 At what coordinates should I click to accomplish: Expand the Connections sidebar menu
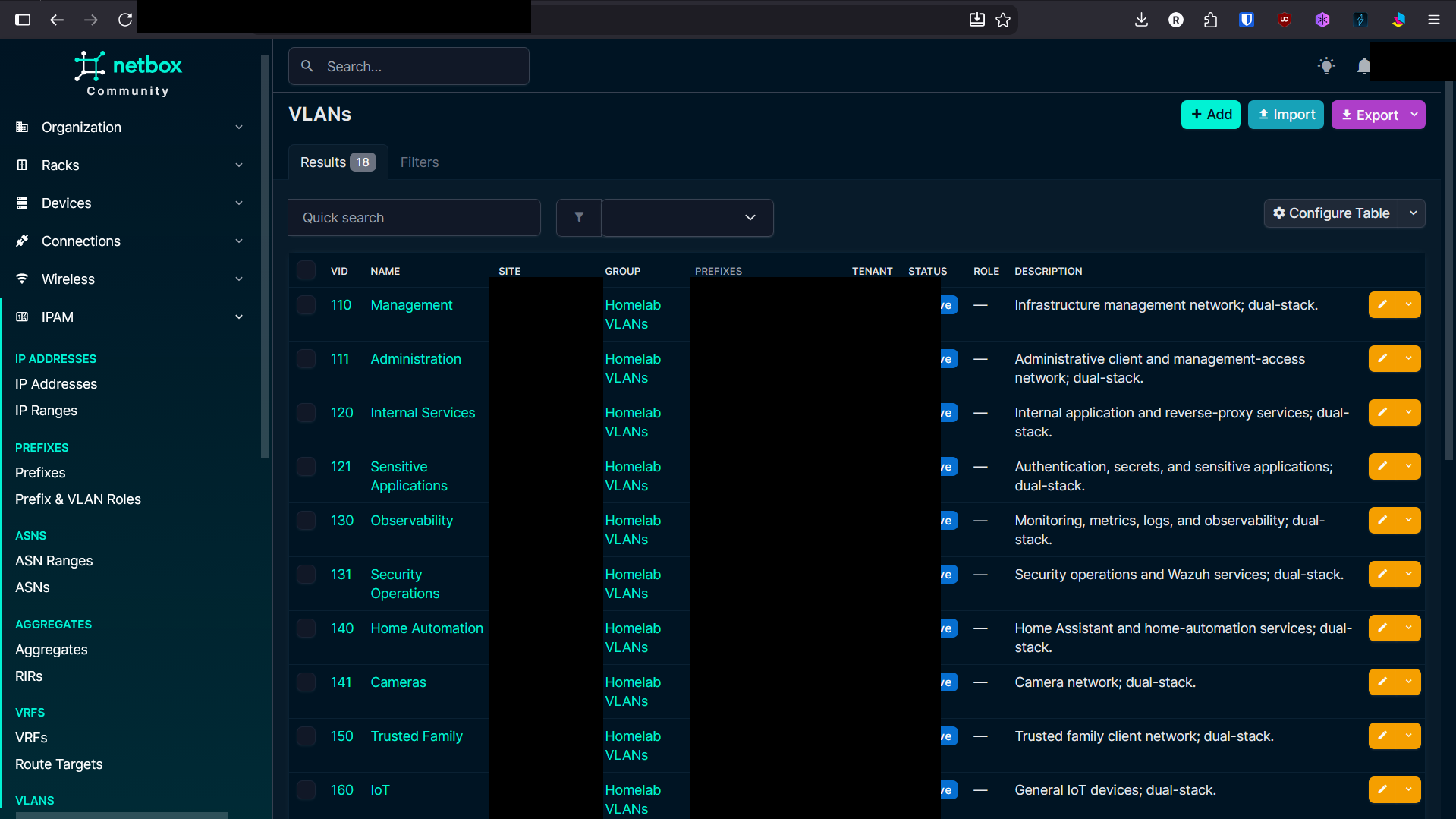click(129, 241)
